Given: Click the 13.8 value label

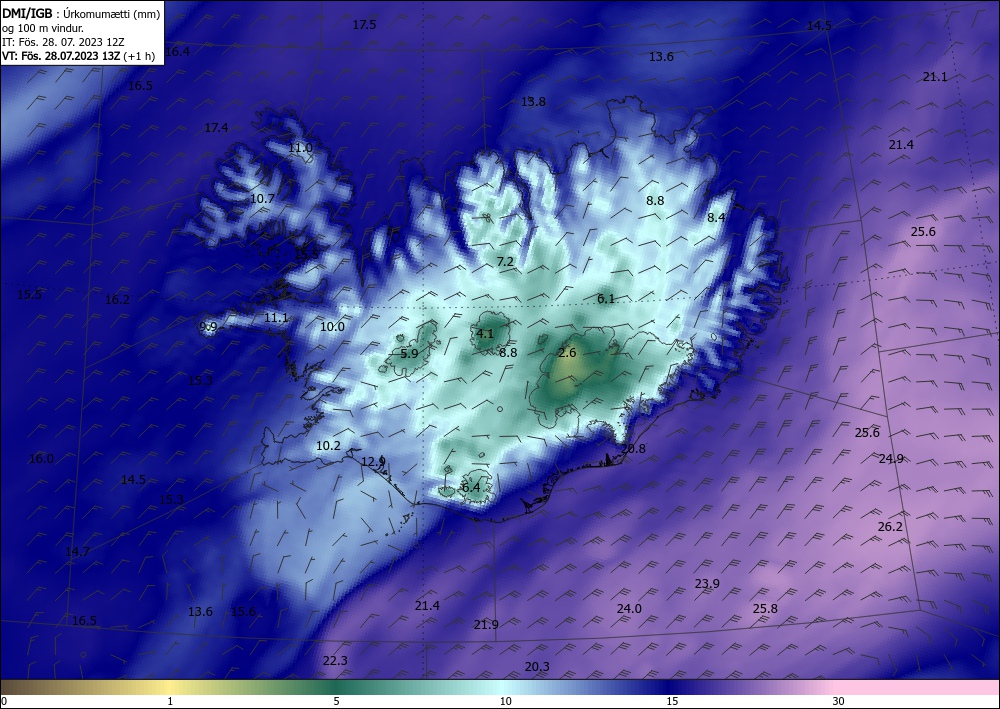Looking at the screenshot, I should 533,102.
